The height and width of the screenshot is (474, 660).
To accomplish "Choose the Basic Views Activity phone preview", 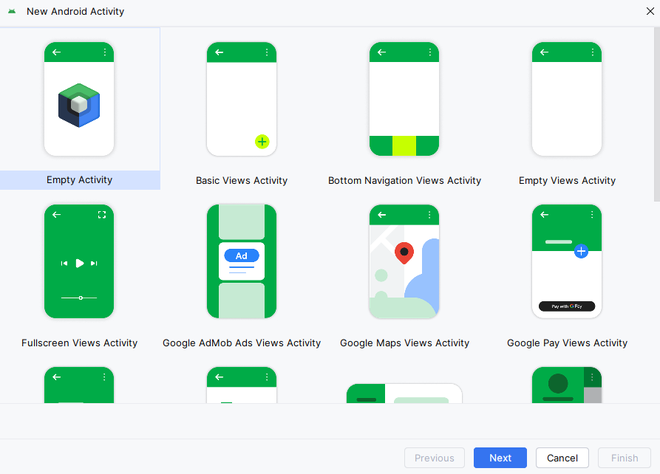I will [x=242, y=99].
